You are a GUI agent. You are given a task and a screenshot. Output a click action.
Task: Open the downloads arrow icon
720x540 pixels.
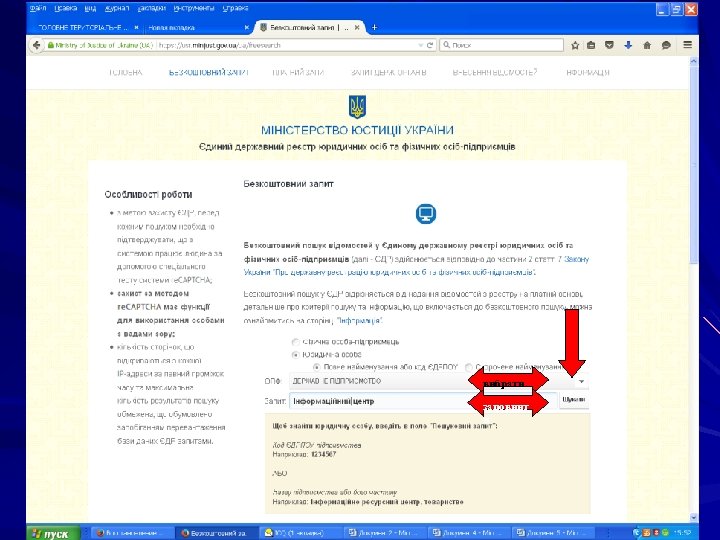point(628,45)
